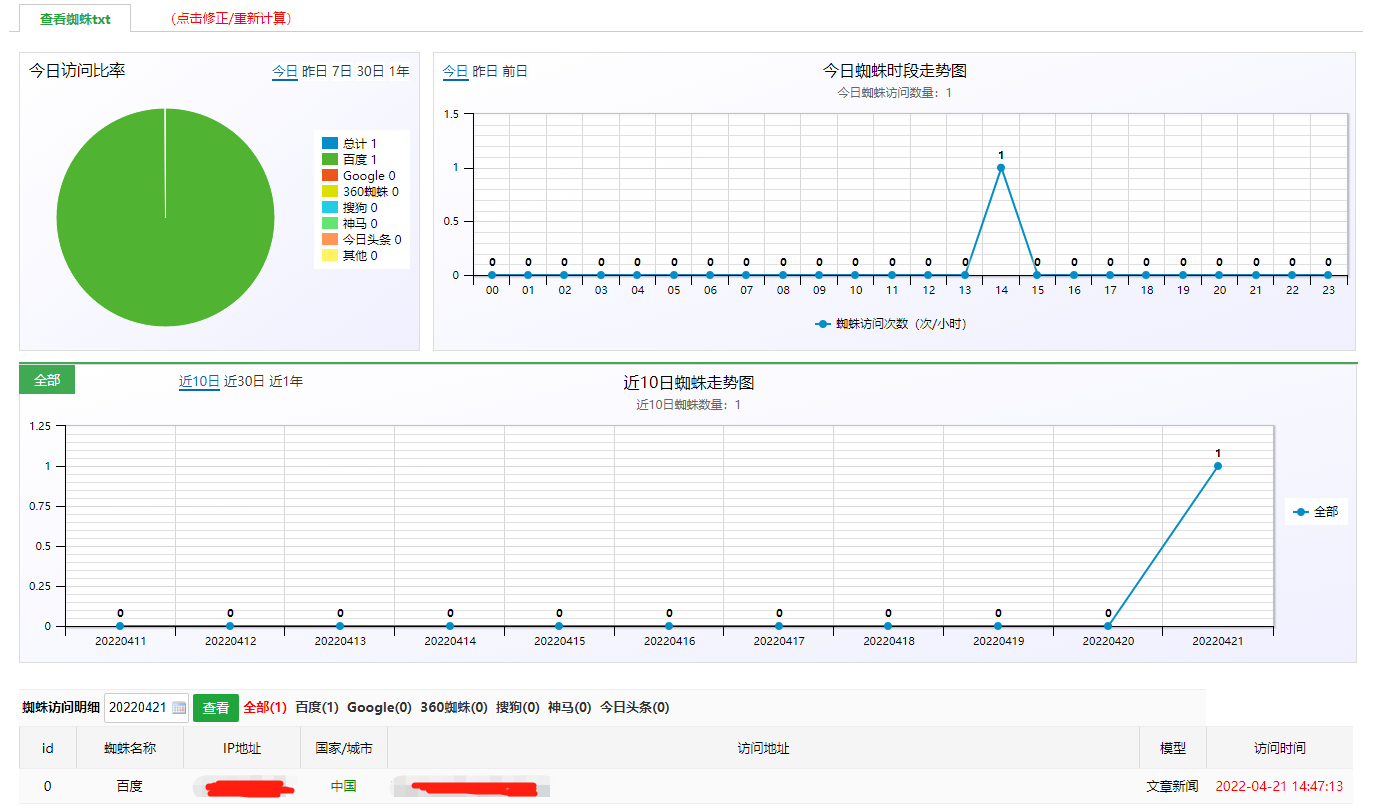Image resolution: width=1373 pixels, height=809 pixels.
Task: Click the hour 00 data point
Action: click(492, 275)
